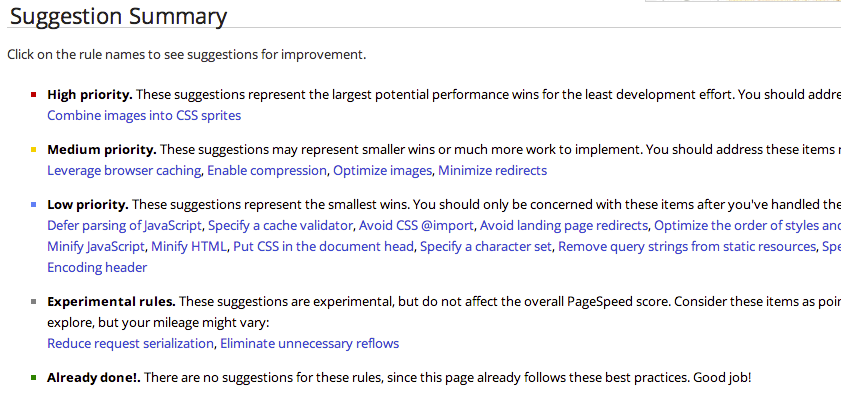The width and height of the screenshot is (845, 395).
Task: Click the Avoid CSS @import link
Action: pyautogui.click(x=416, y=225)
